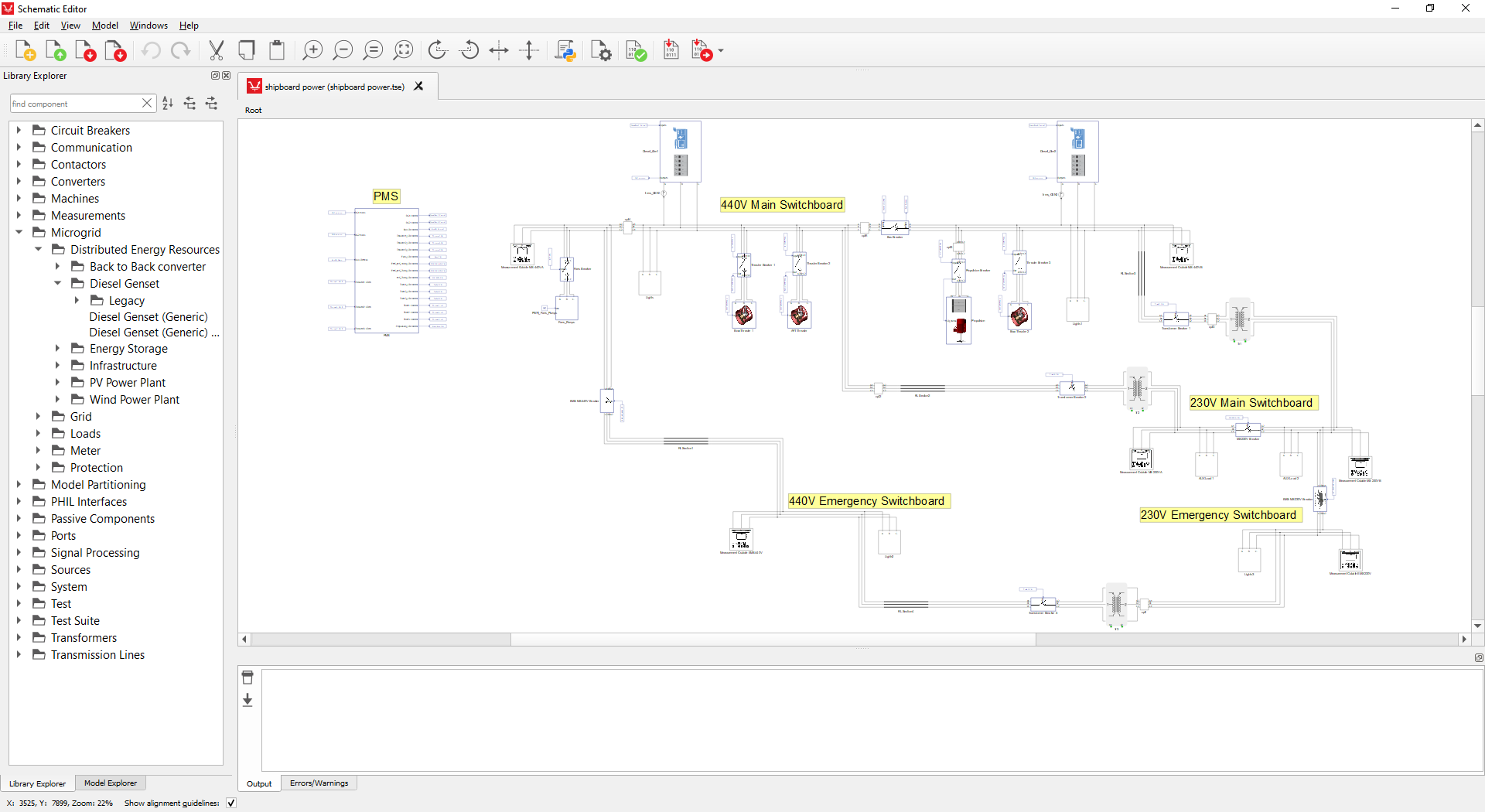The width and height of the screenshot is (1485, 812).
Task: Toggle alphabetical sorting in Library Explorer
Action: coord(168,103)
